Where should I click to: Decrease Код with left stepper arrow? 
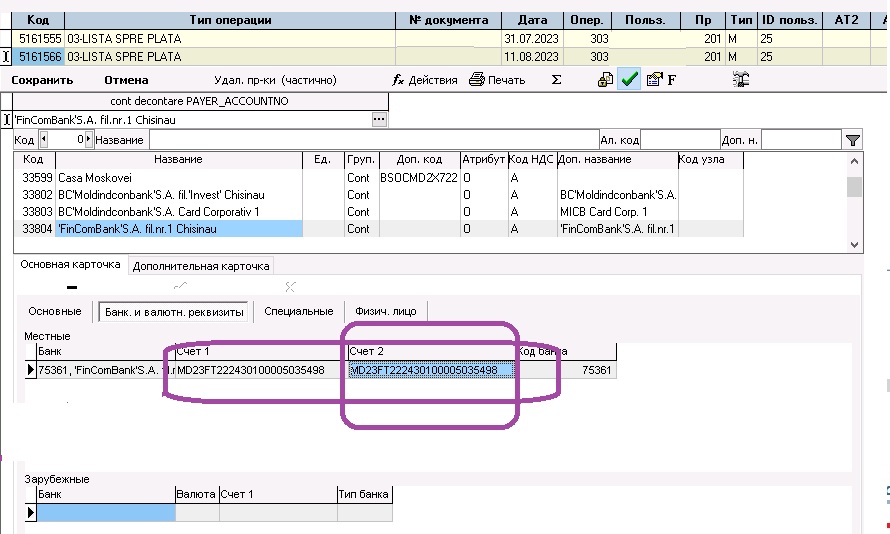44,139
